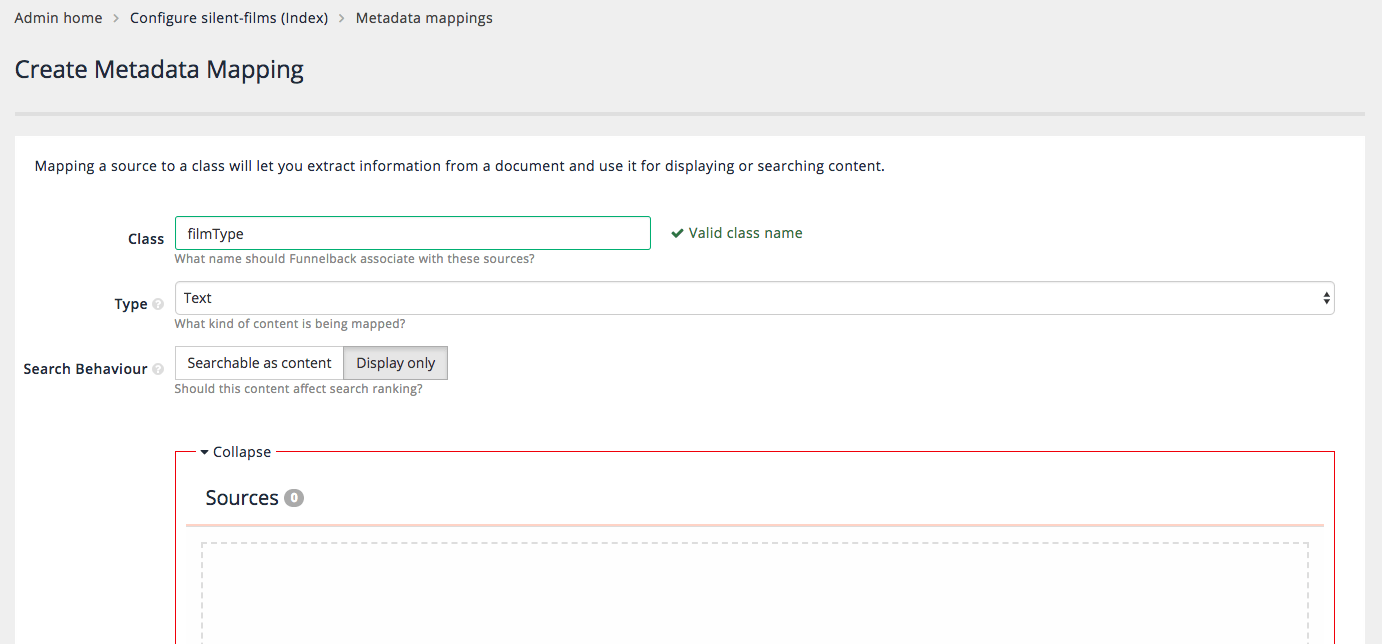Image resolution: width=1382 pixels, height=644 pixels.
Task: Click the Sources heading
Action: click(x=241, y=496)
